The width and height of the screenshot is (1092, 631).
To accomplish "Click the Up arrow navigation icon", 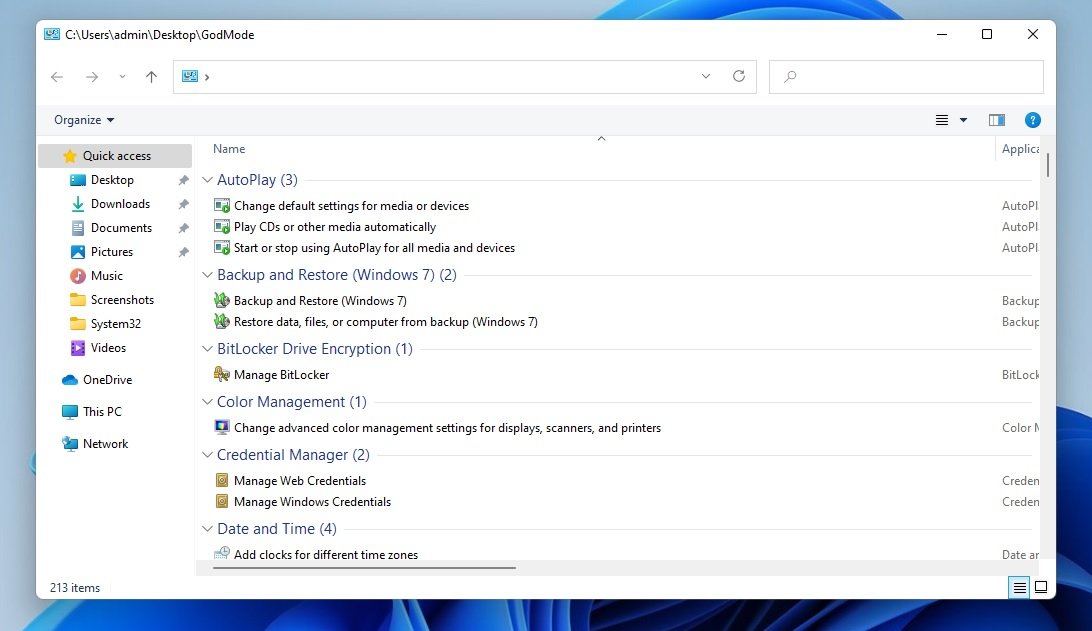I will tap(151, 77).
